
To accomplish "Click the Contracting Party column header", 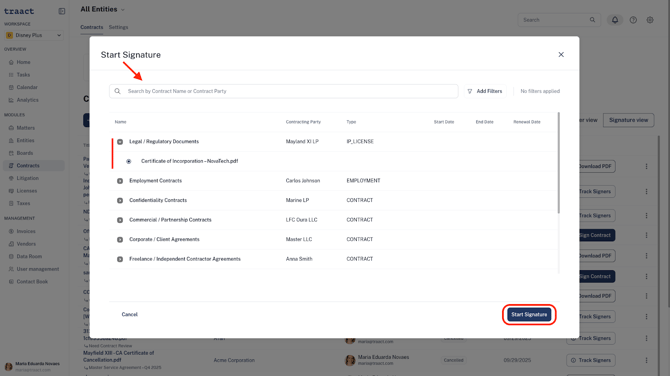I will pos(303,122).
